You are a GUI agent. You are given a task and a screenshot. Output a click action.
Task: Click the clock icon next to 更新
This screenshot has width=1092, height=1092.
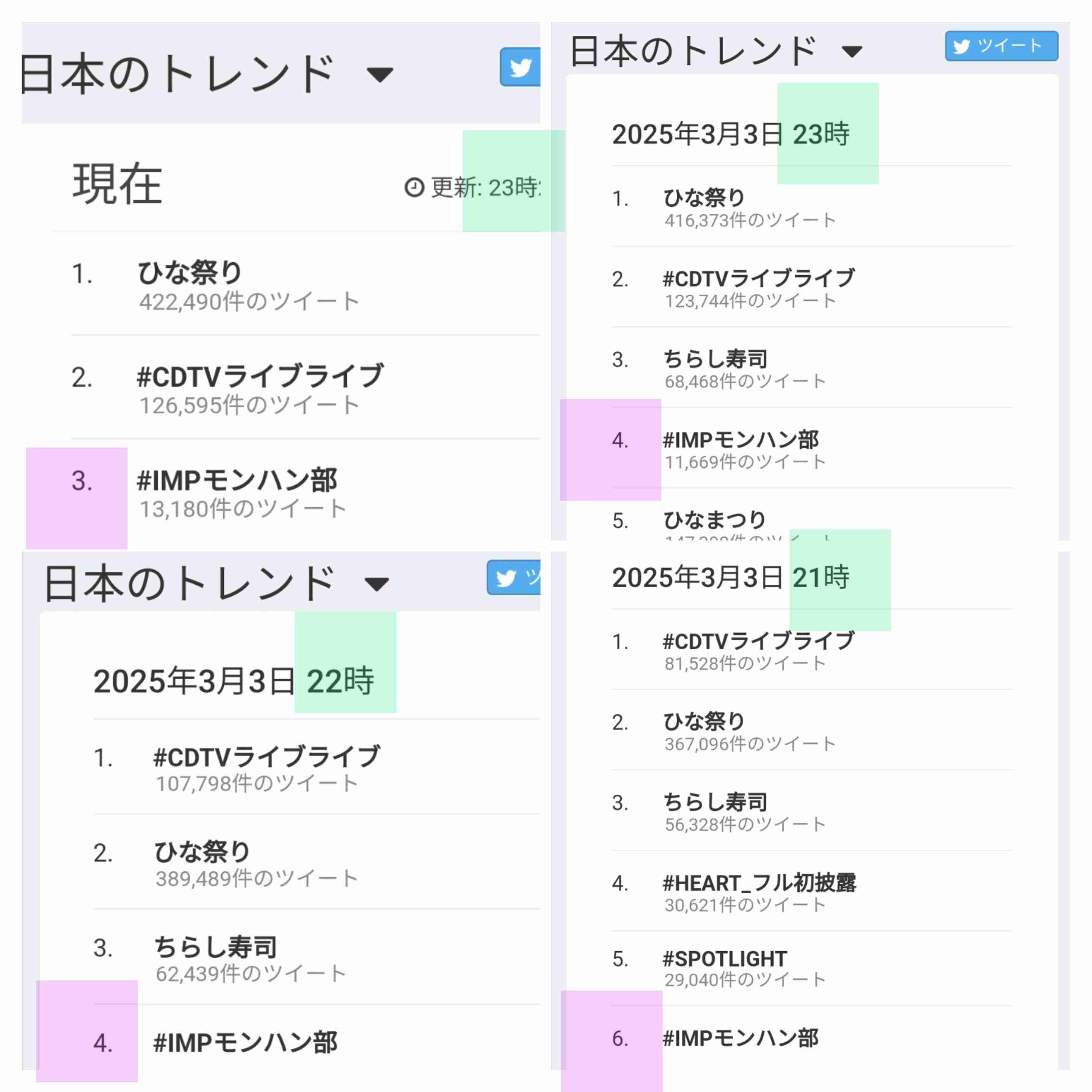tap(414, 188)
